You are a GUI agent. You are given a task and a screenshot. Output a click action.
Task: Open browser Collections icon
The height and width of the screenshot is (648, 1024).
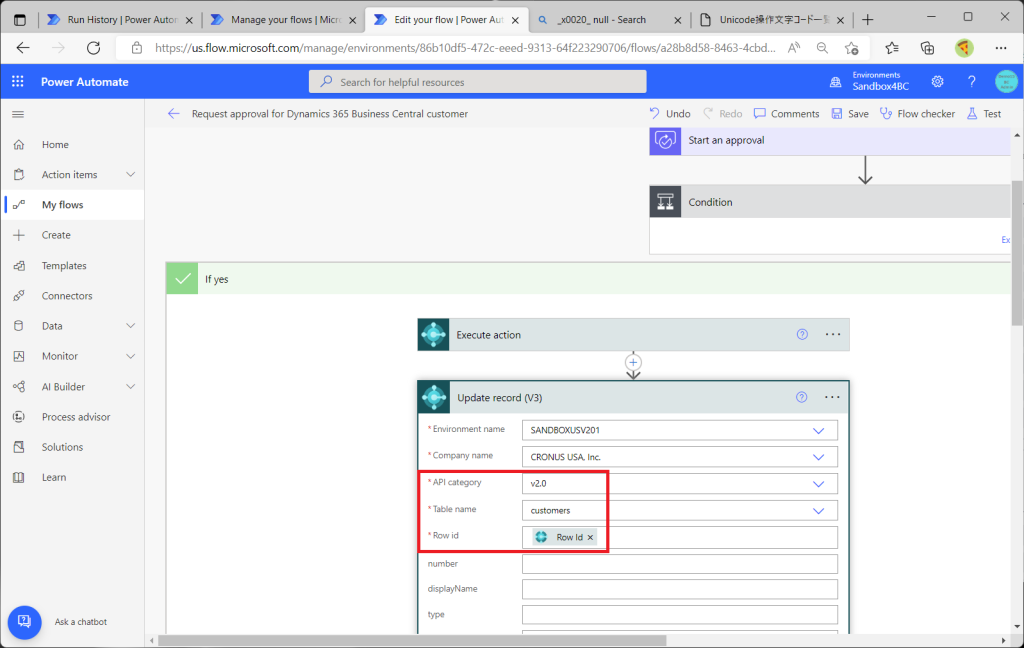[x=927, y=48]
